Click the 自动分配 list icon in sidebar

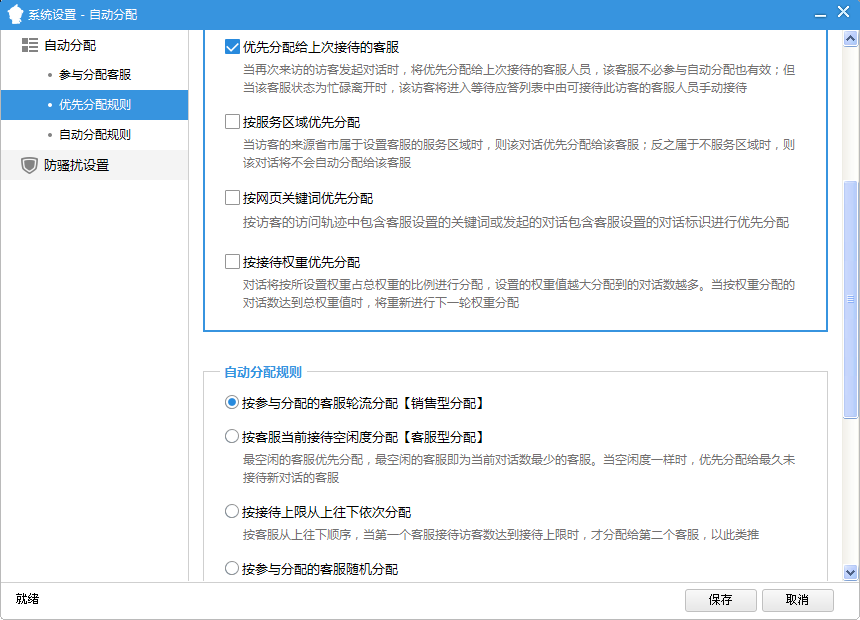pos(29,45)
